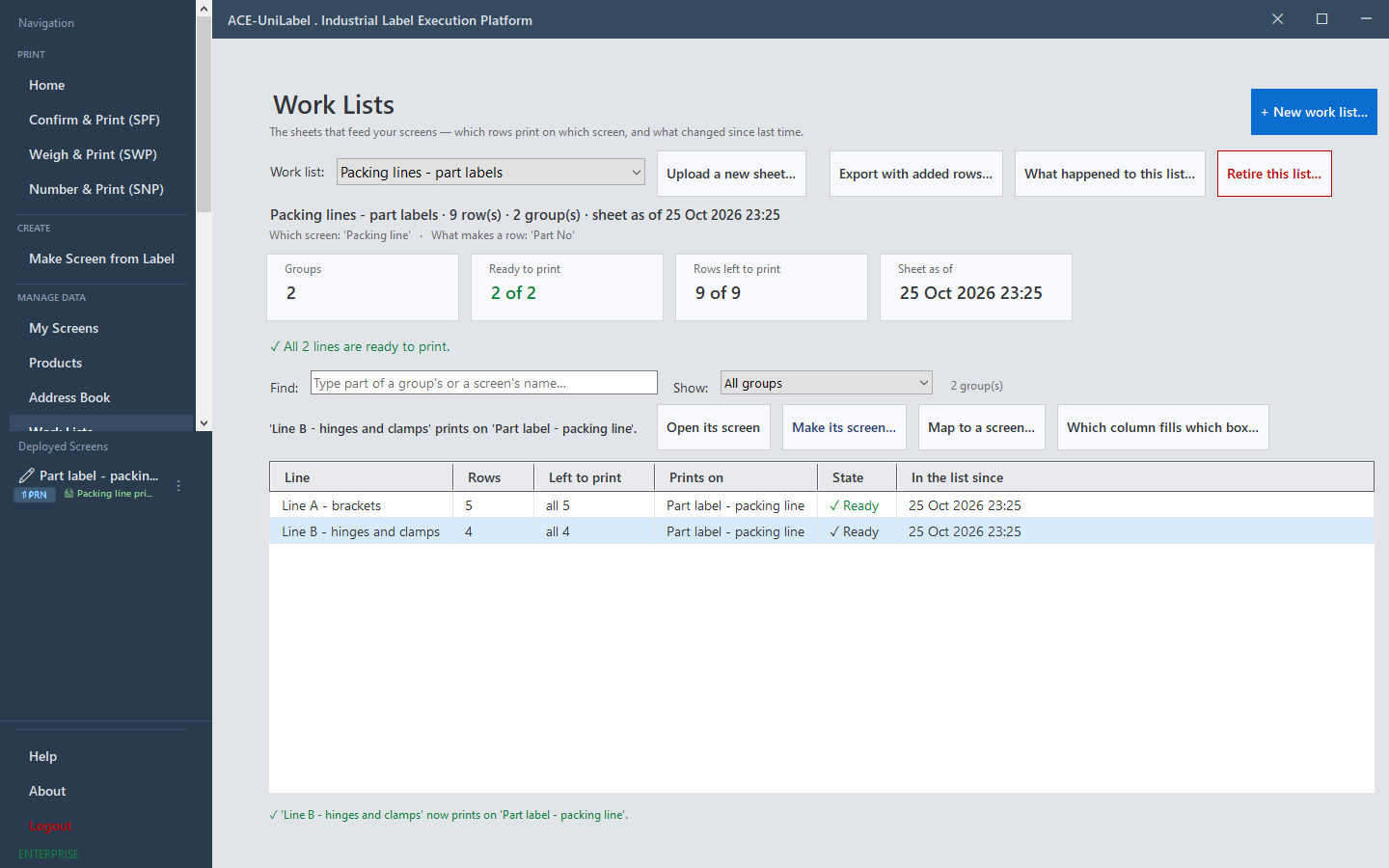
Task: Click the Prints on column header
Action: [736, 477]
